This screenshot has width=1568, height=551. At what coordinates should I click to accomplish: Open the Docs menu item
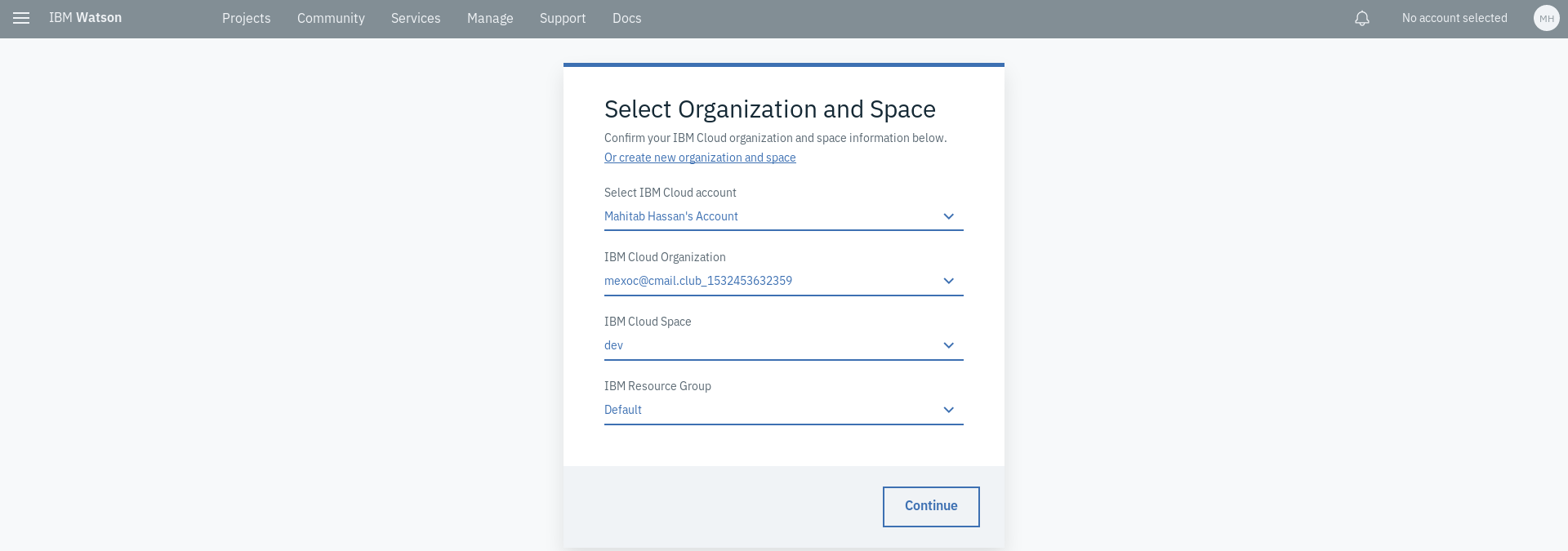pyautogui.click(x=626, y=18)
